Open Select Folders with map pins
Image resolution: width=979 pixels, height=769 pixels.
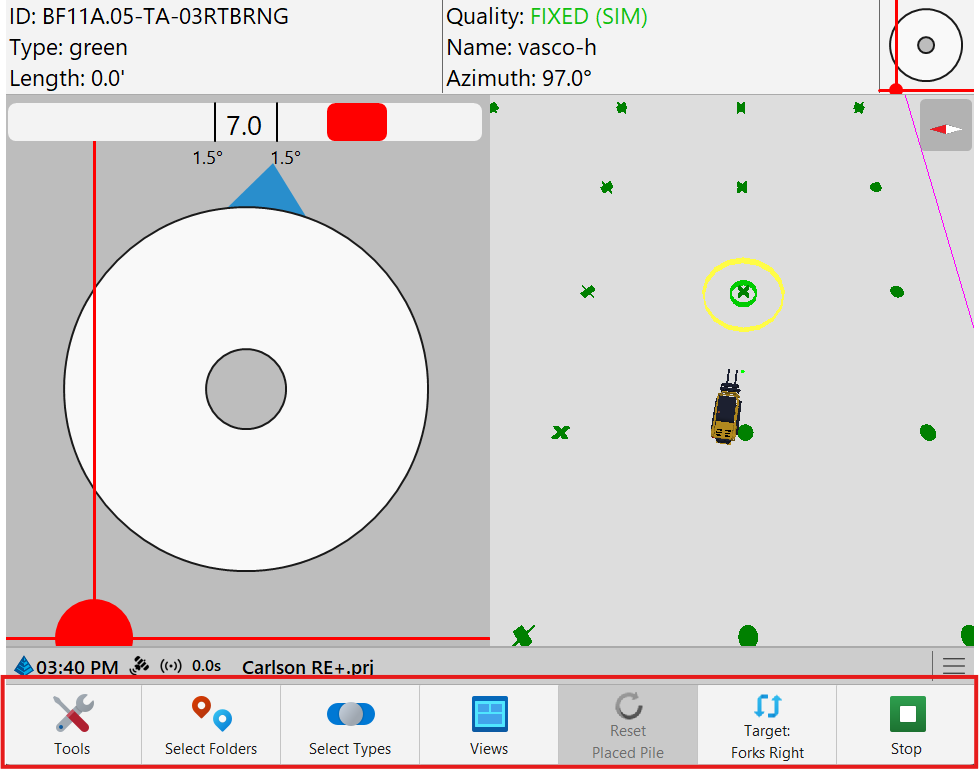211,724
